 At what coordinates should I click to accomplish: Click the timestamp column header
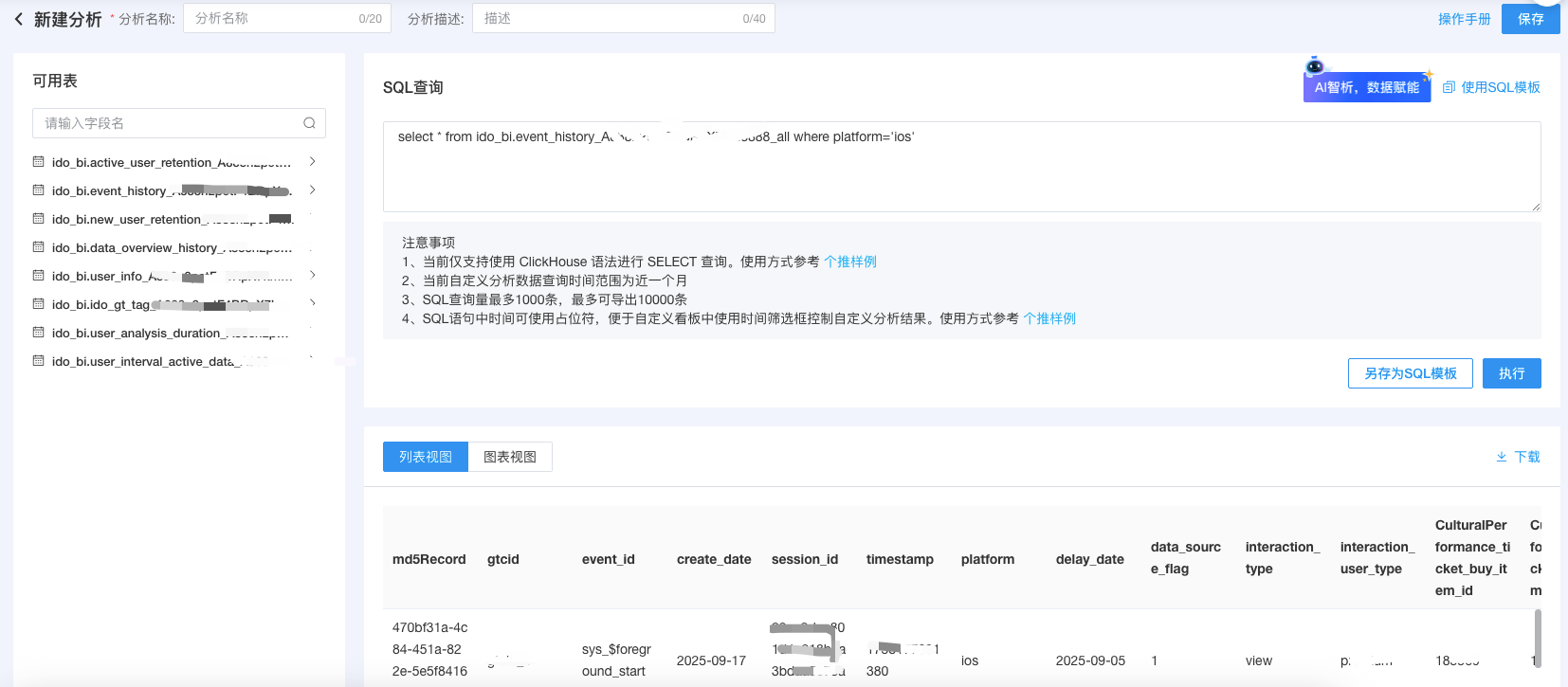click(x=900, y=559)
